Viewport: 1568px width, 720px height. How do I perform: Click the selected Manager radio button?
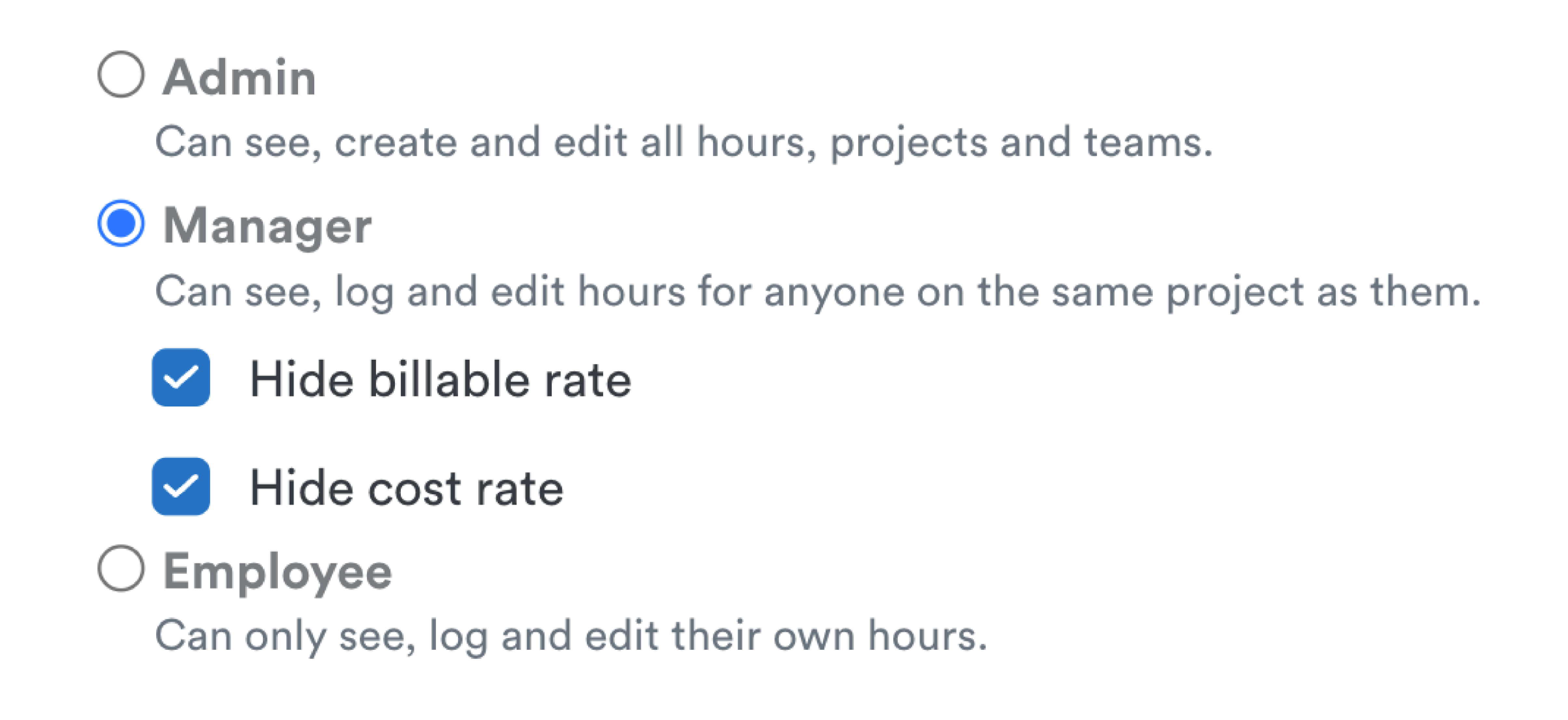click(121, 223)
